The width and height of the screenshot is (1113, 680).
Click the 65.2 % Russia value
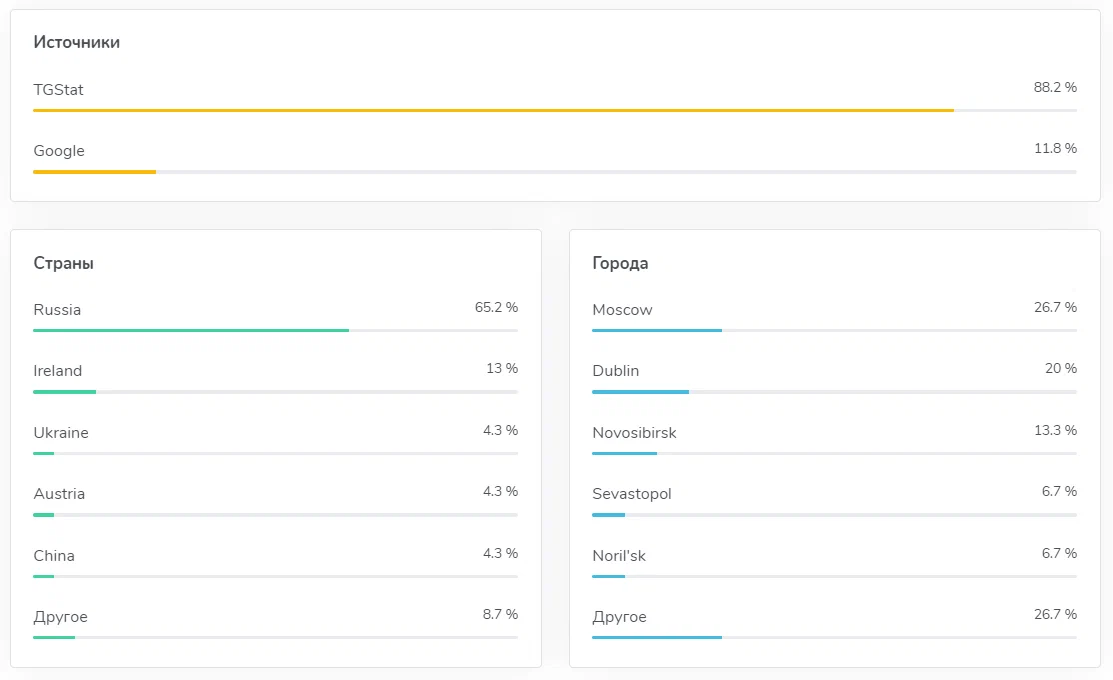point(496,307)
